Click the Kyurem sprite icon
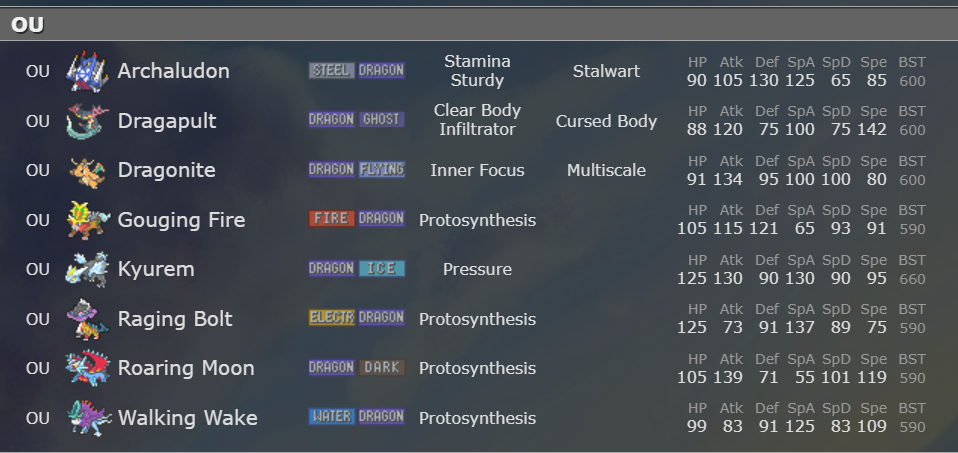Image resolution: width=958 pixels, height=453 pixels. (87, 269)
